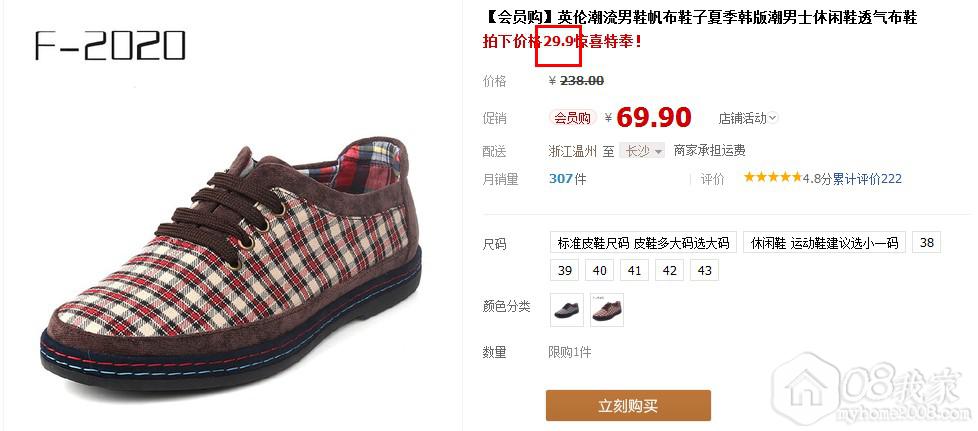Screen dimensions: 978x431
Task: Click the 08我家 house logo watermark
Action: [x=870, y=389]
